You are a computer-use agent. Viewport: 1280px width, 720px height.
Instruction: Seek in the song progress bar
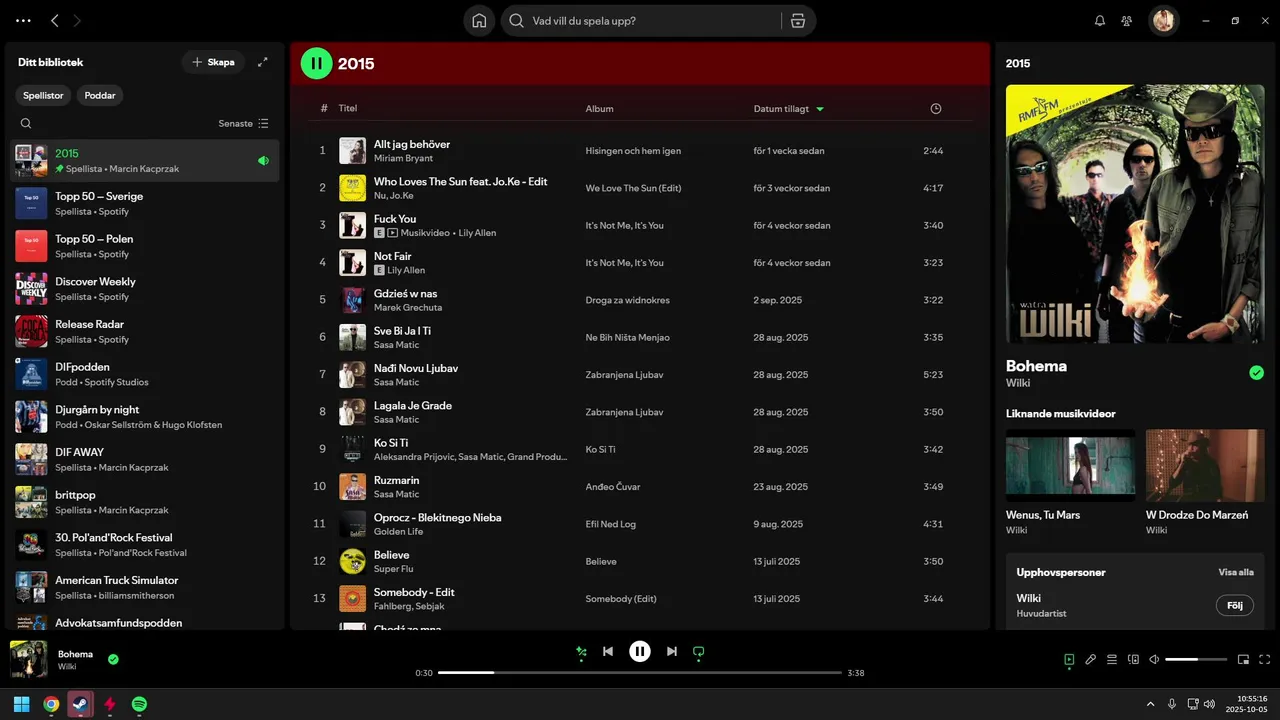[x=640, y=673]
